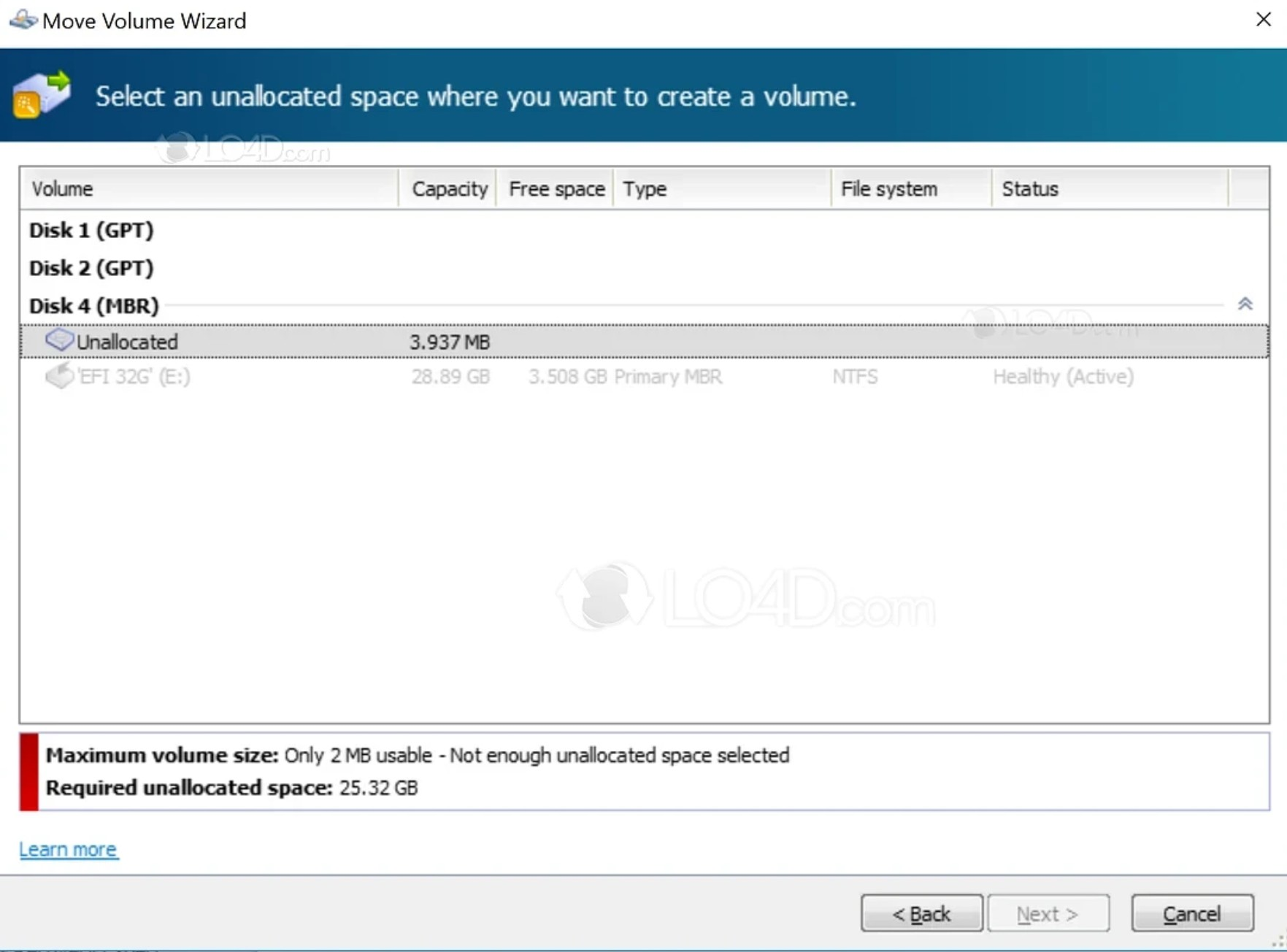
Task: Click the NTFS file system cell
Action: click(855, 377)
